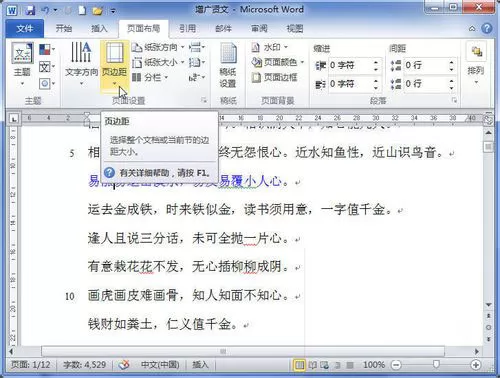Click the Word application icon in title bar

(x=12, y=10)
